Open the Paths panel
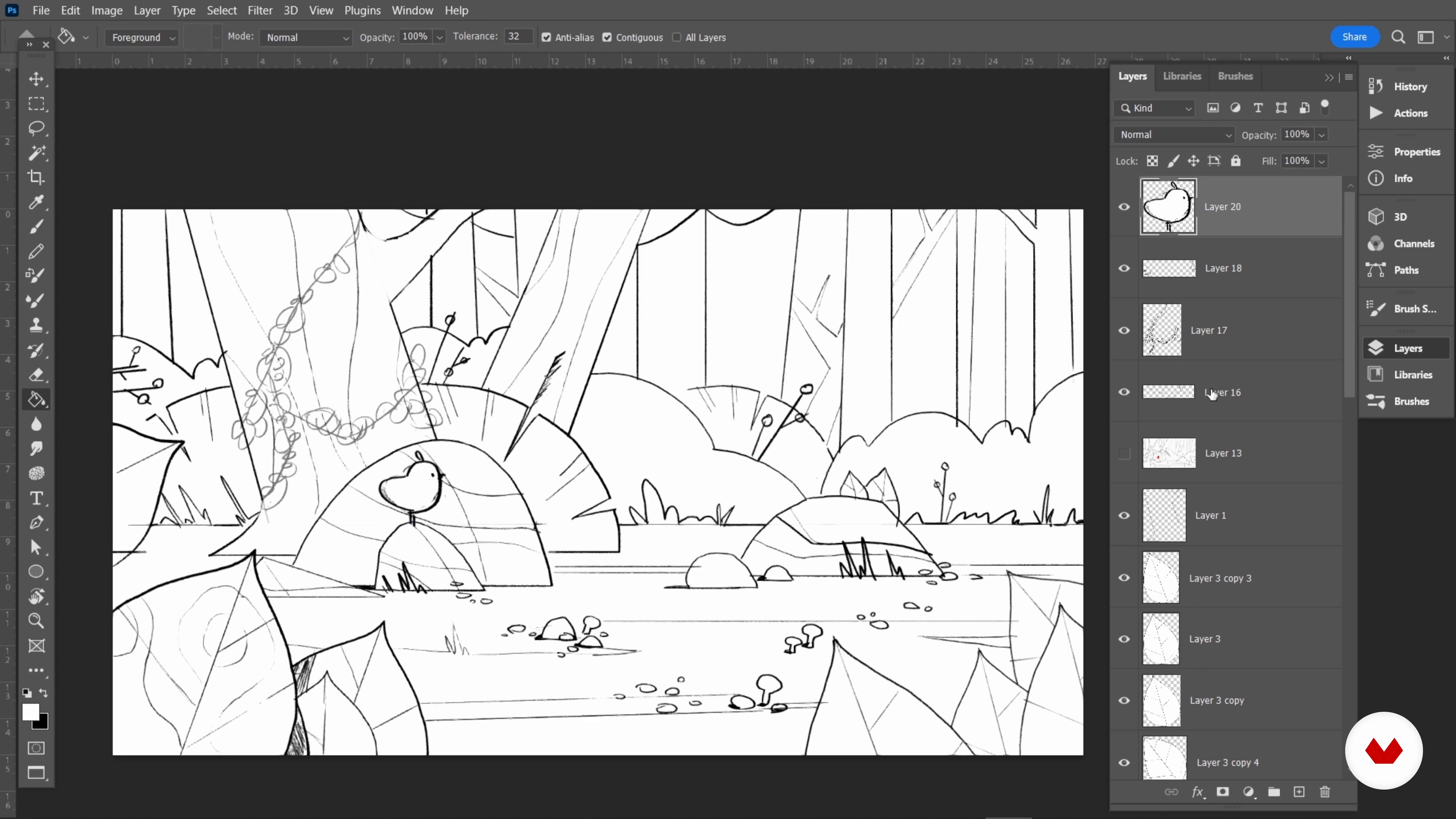Viewport: 1456px width, 819px height. [1406, 270]
